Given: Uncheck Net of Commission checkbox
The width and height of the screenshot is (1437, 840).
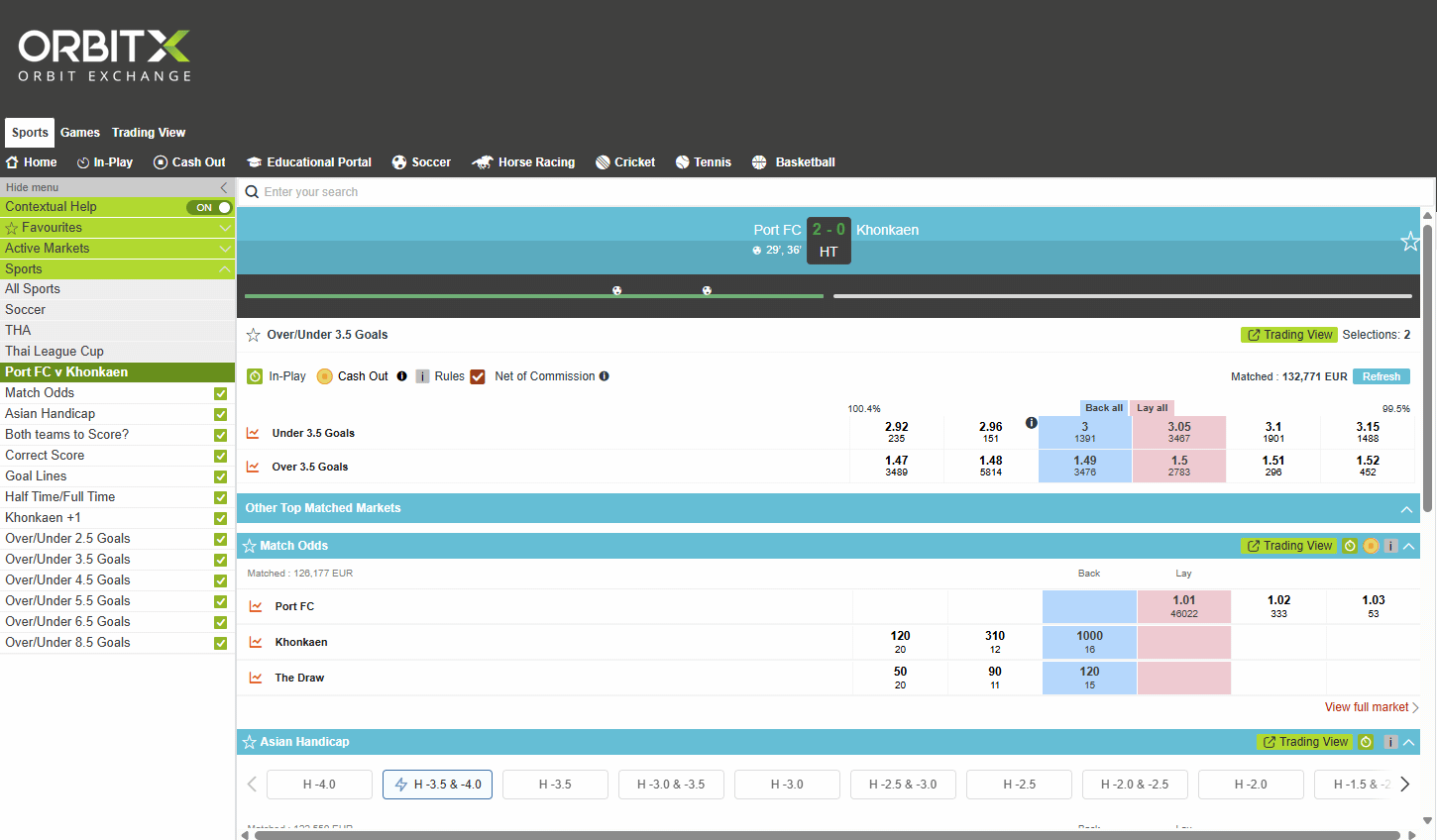Looking at the screenshot, I should click(478, 376).
